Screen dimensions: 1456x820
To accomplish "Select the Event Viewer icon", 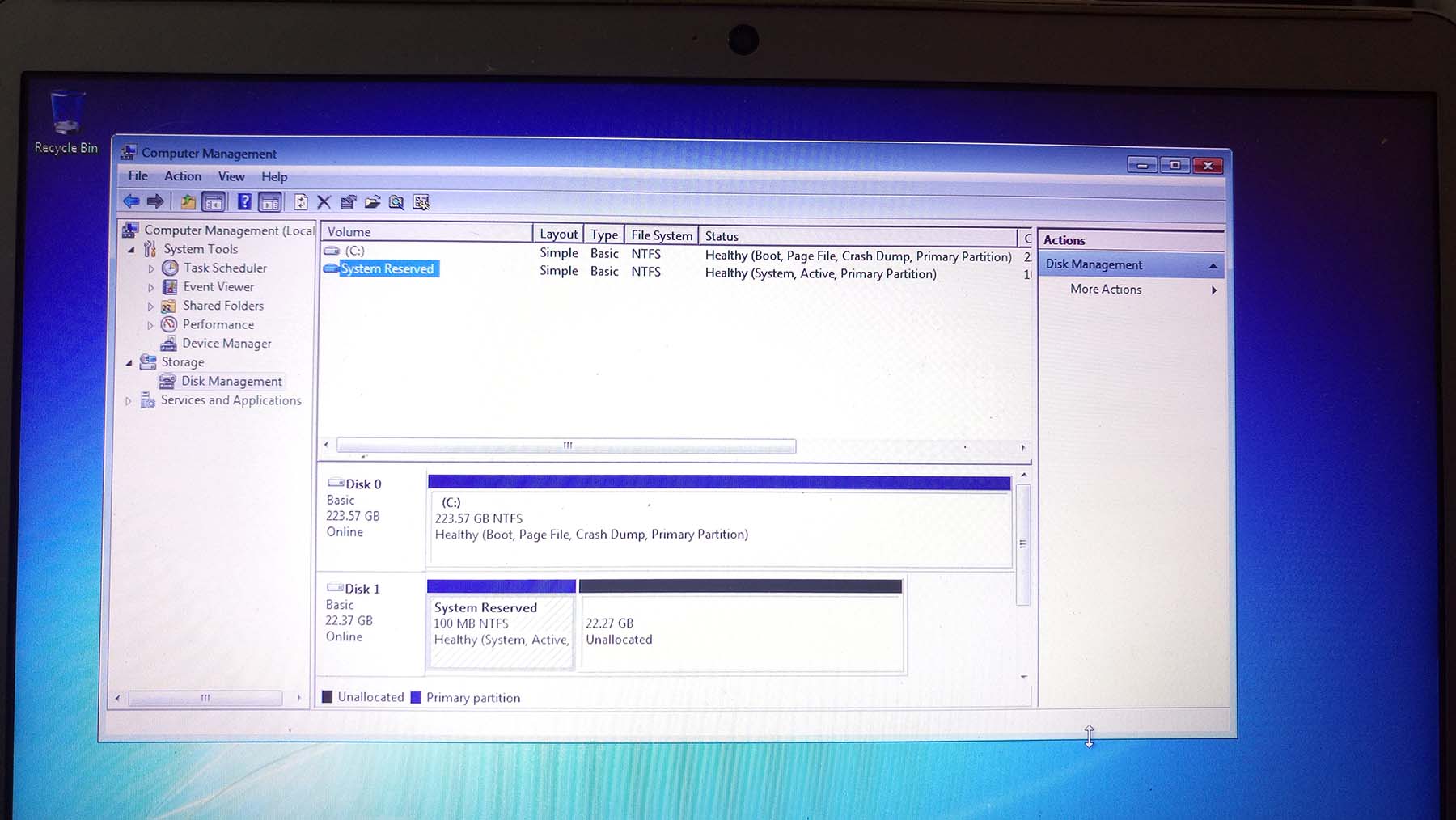I will coord(170,286).
